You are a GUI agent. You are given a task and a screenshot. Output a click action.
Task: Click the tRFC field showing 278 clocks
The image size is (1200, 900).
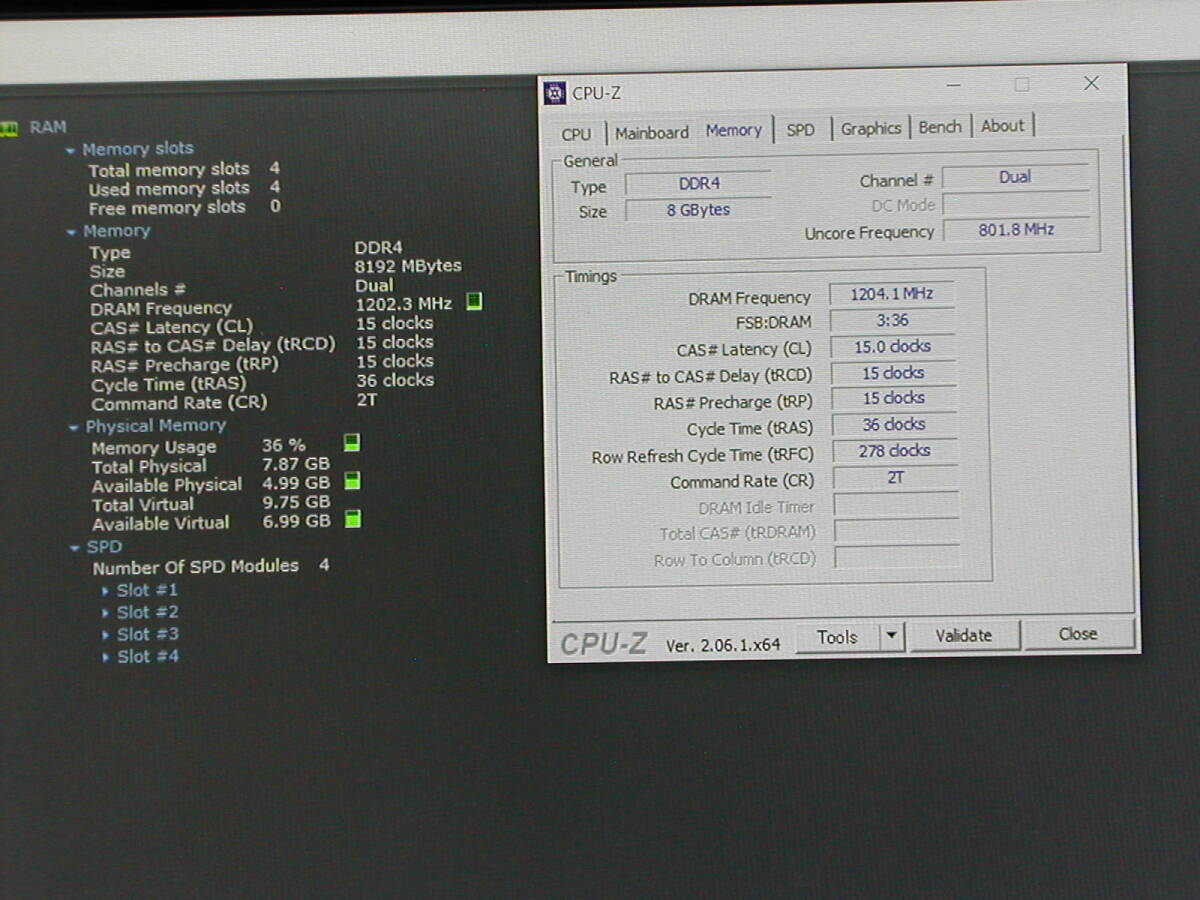click(x=894, y=451)
